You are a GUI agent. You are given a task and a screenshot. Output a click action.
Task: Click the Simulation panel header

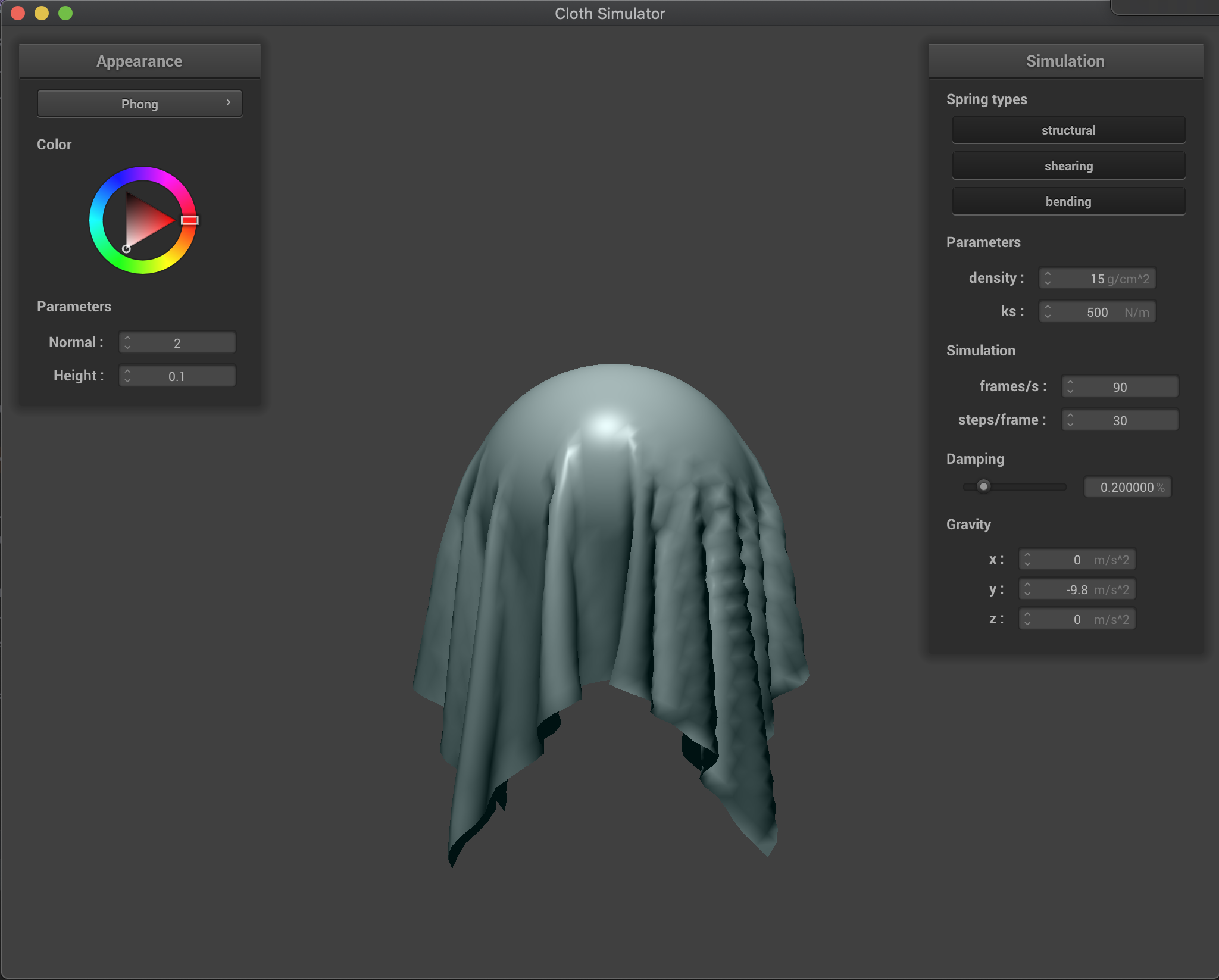[x=1065, y=61]
